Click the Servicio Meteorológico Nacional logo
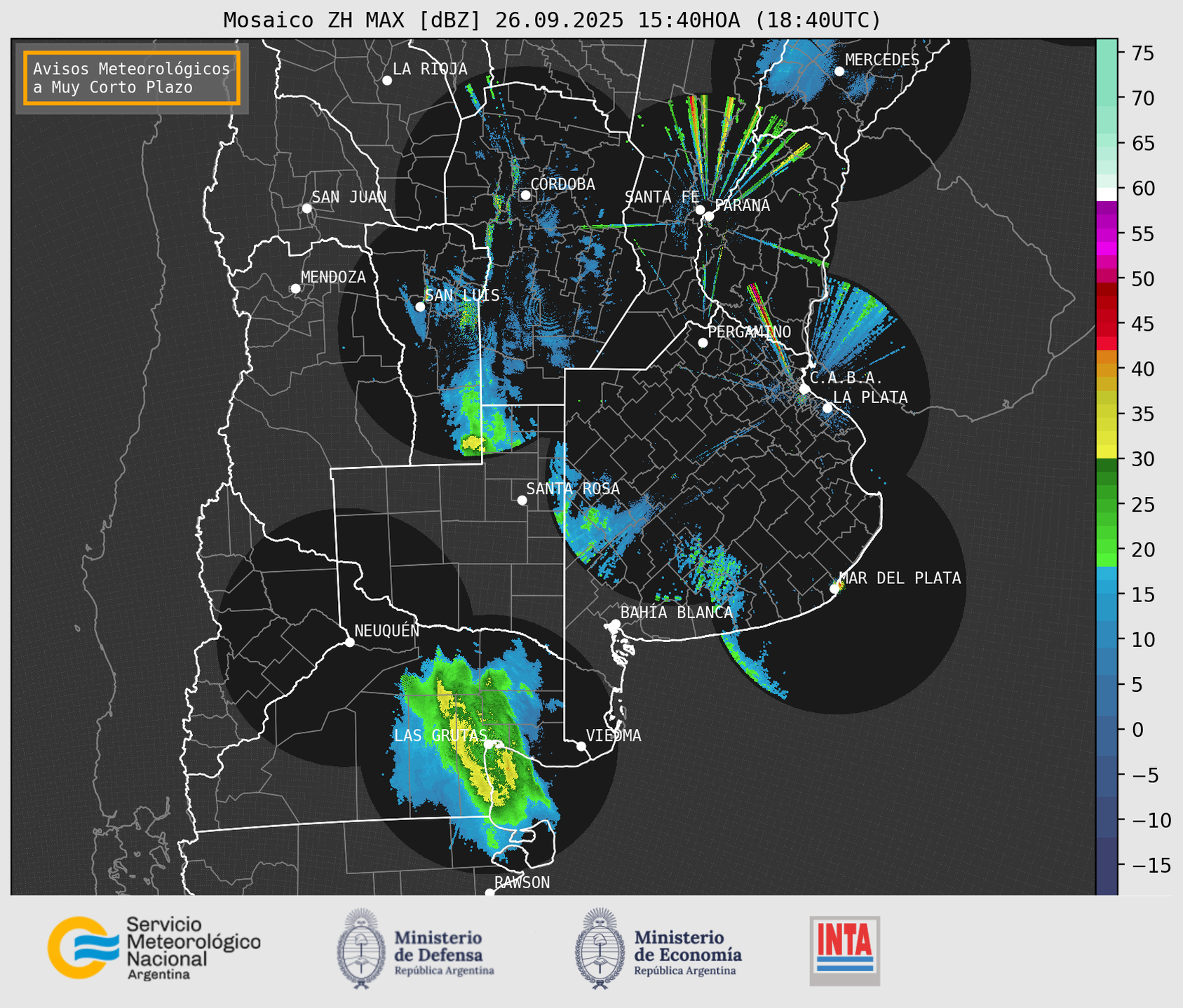The height and width of the screenshot is (1008, 1183). point(154,948)
